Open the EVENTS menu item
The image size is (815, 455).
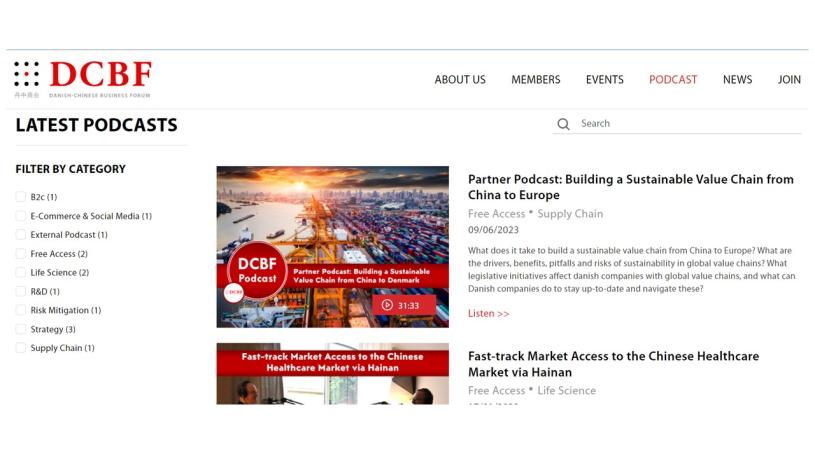tap(604, 80)
